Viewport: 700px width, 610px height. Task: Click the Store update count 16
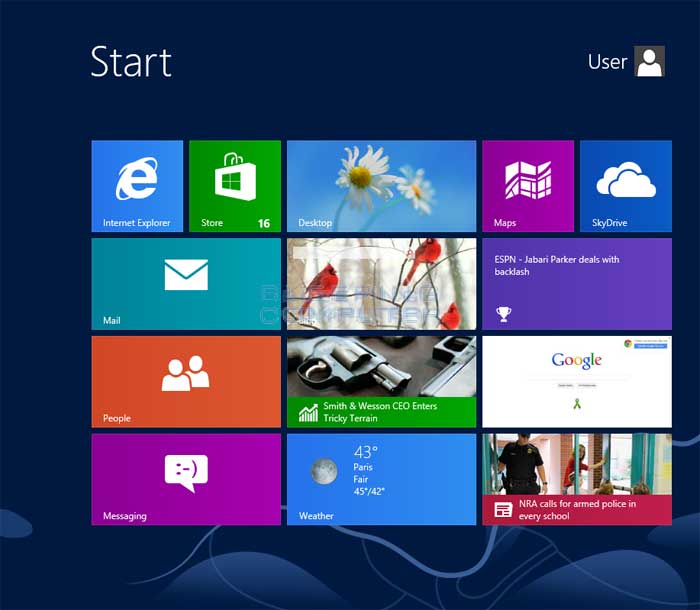264,223
